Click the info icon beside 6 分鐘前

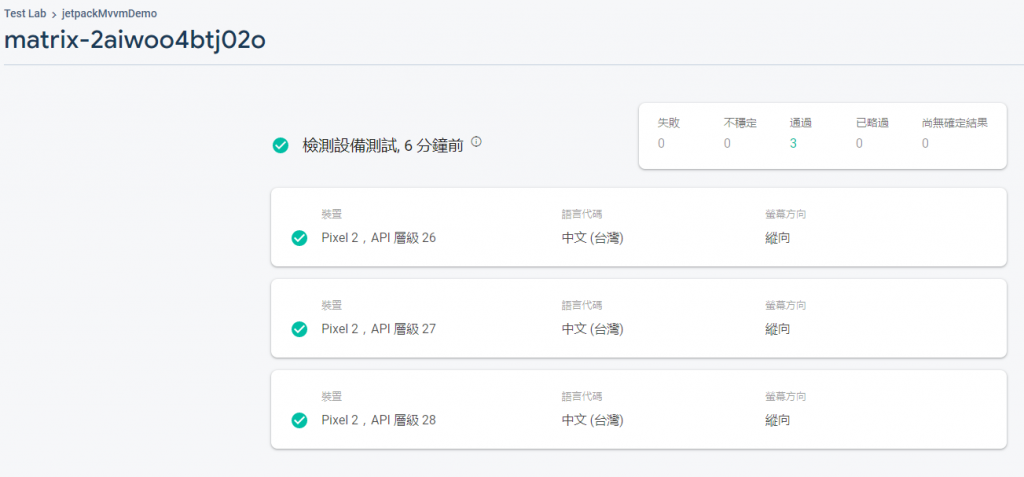pyautogui.click(x=476, y=142)
